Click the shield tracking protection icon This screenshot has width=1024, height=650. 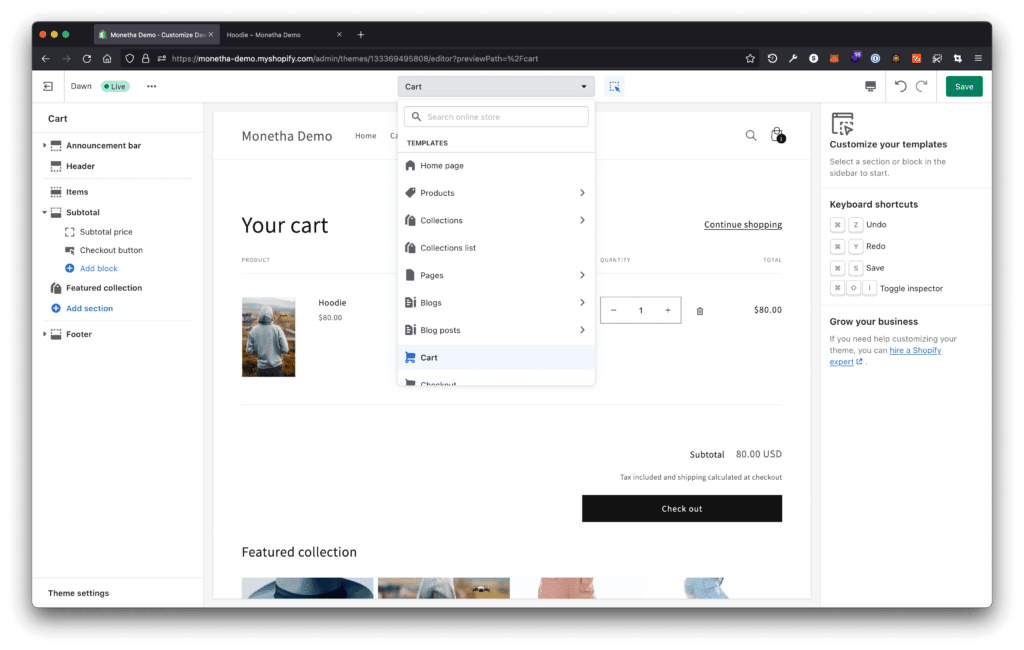129,58
